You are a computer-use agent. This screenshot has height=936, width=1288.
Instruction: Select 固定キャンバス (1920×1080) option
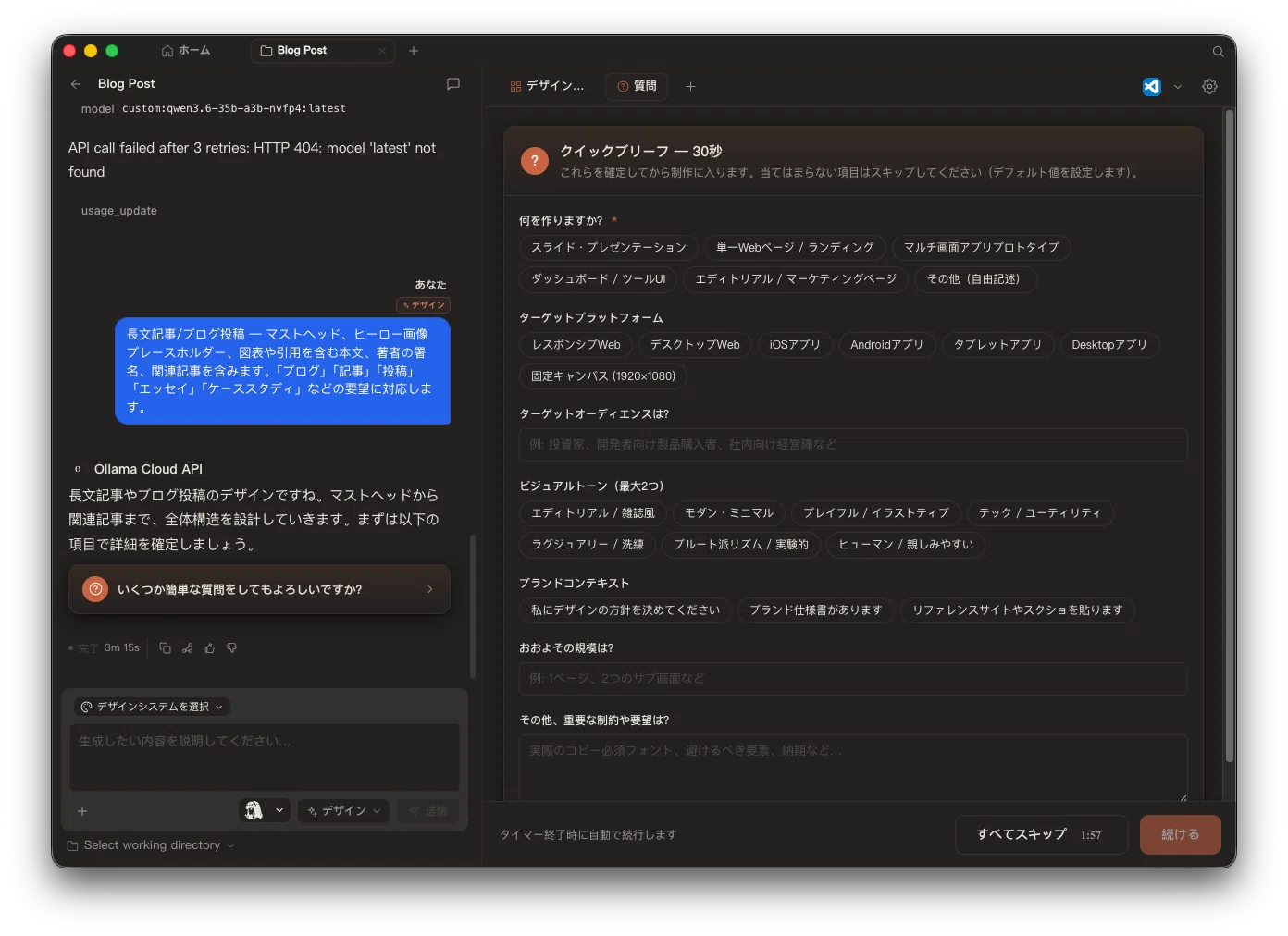pyautogui.click(x=603, y=376)
